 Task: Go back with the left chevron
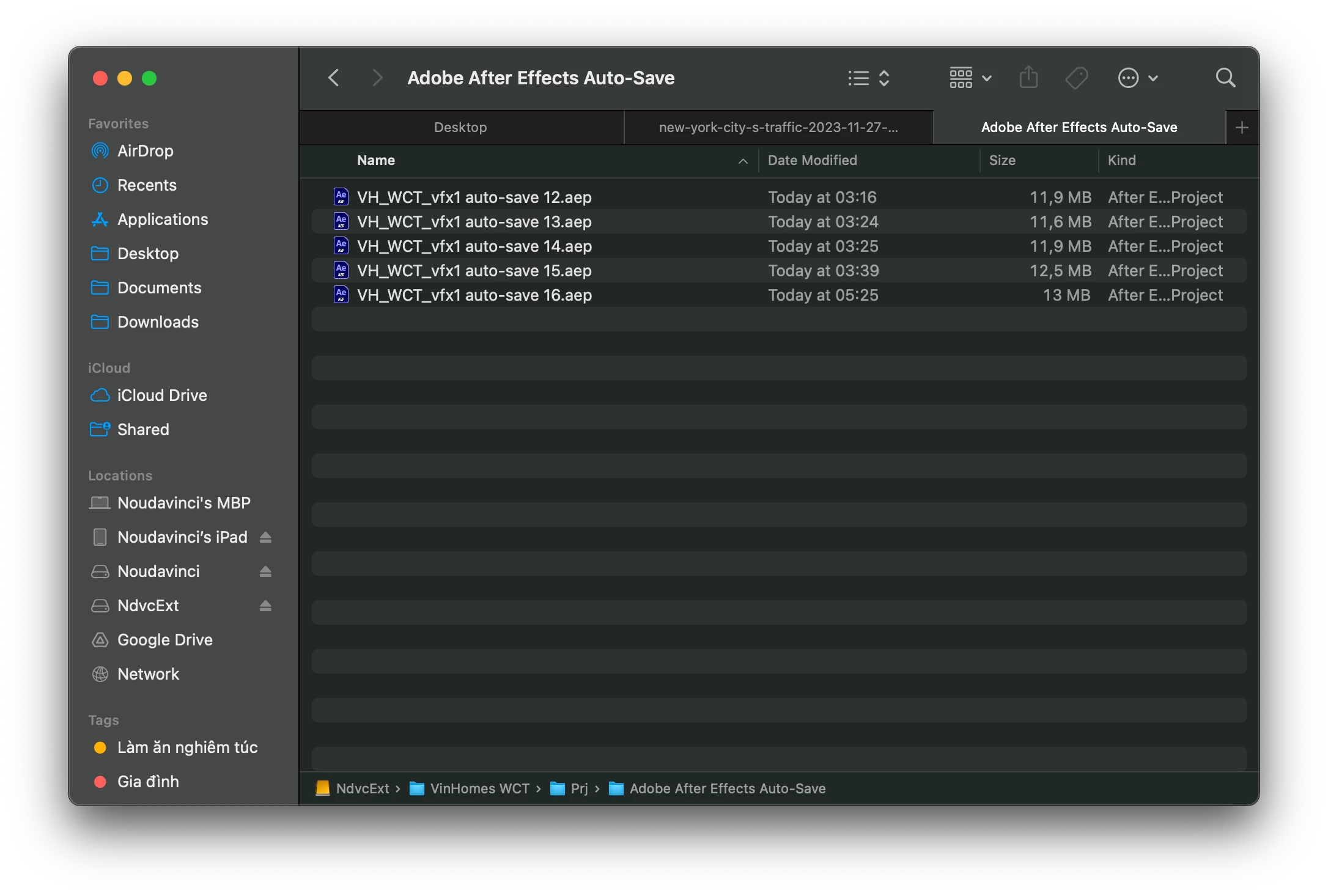(x=334, y=78)
